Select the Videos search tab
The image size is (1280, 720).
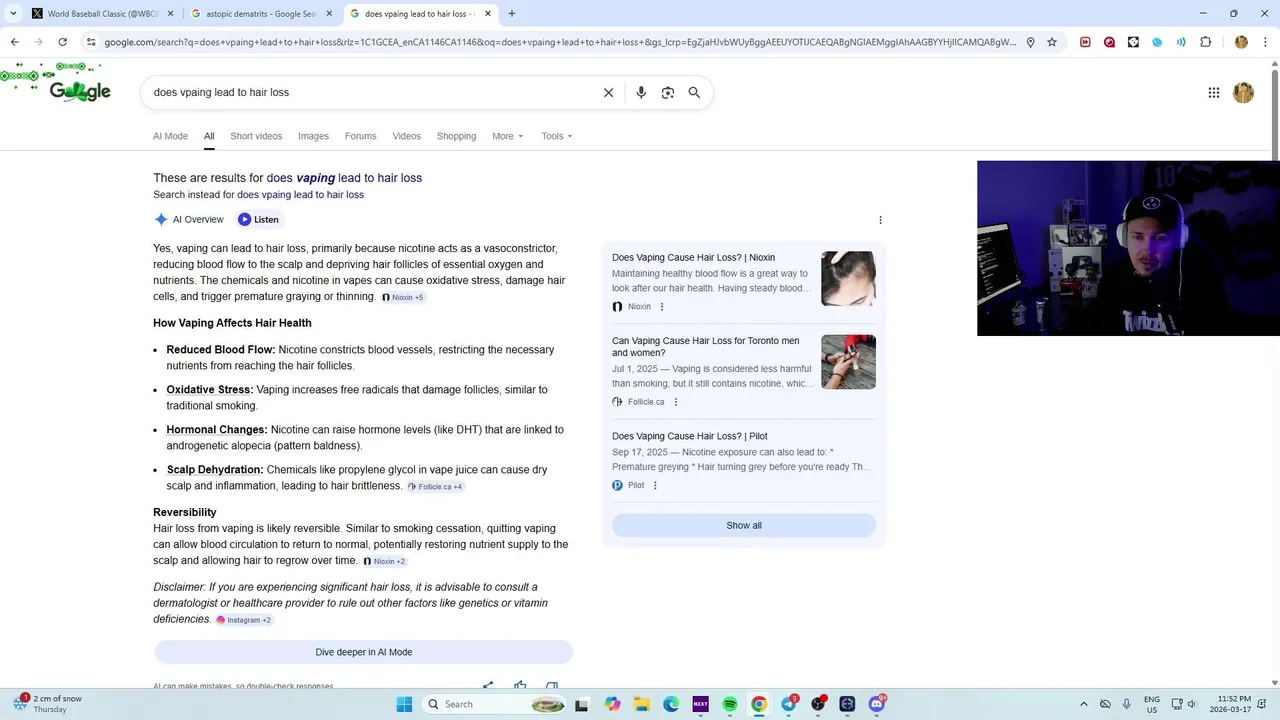[406, 136]
